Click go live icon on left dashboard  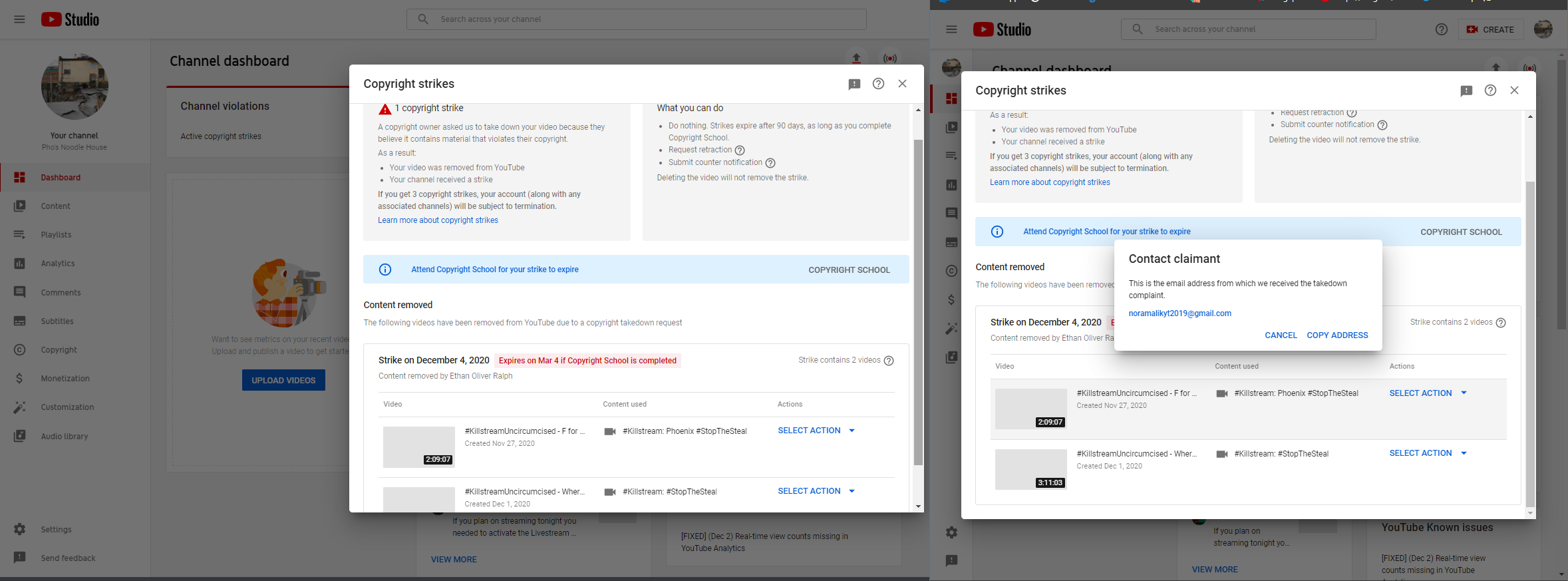(889, 59)
